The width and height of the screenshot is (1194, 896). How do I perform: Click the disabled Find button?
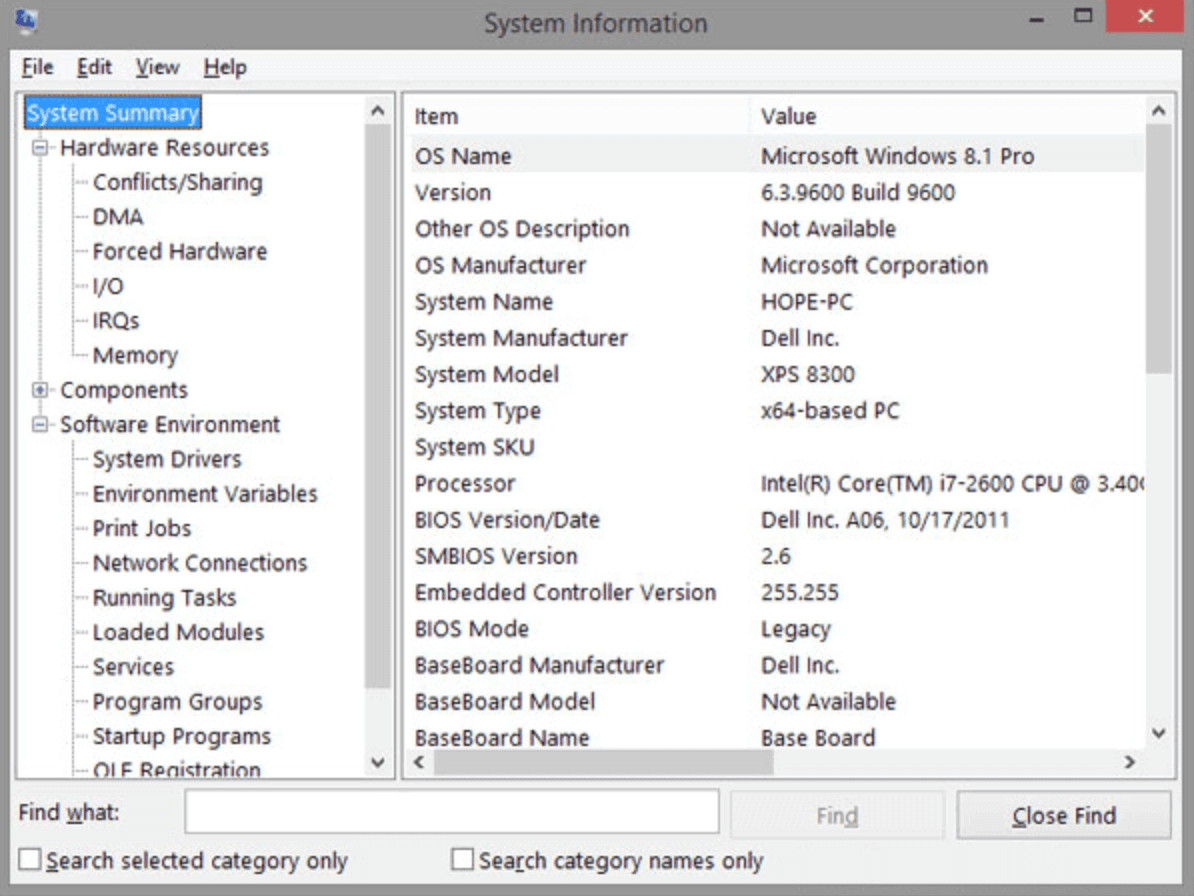click(837, 814)
